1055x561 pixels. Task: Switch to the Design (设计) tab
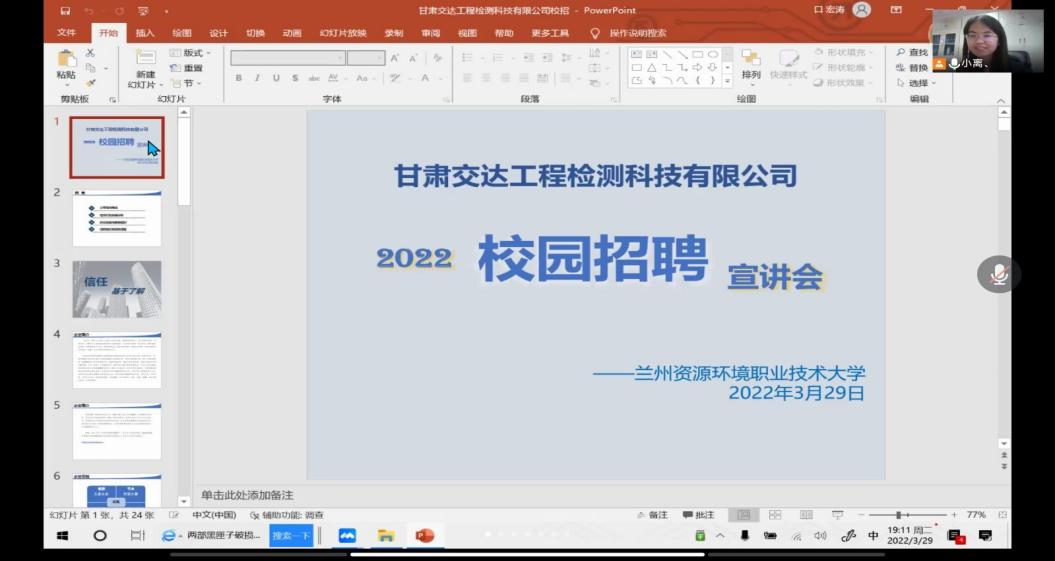(x=219, y=33)
